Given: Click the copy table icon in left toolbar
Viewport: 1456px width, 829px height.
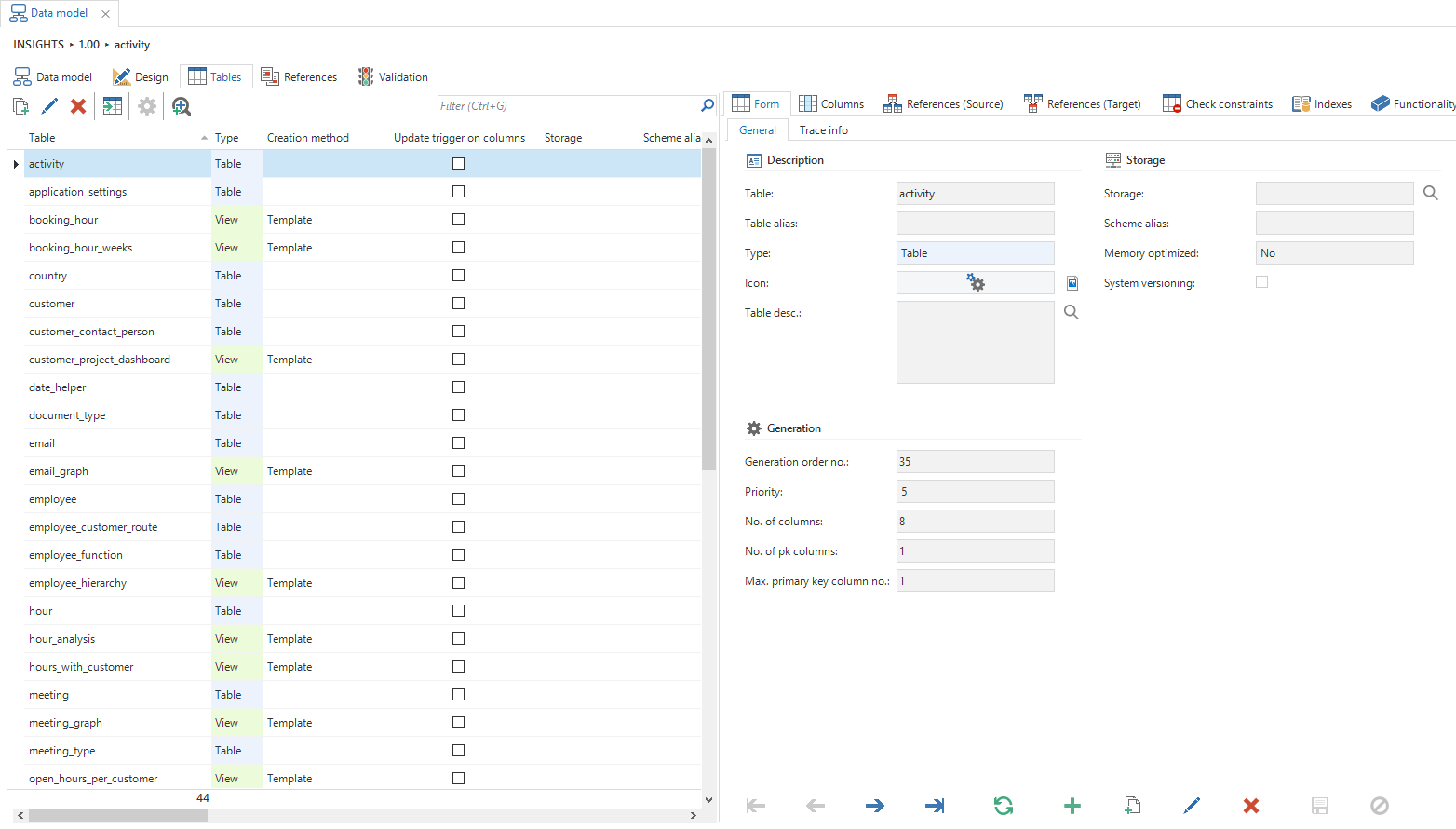Looking at the screenshot, I should tap(20, 106).
